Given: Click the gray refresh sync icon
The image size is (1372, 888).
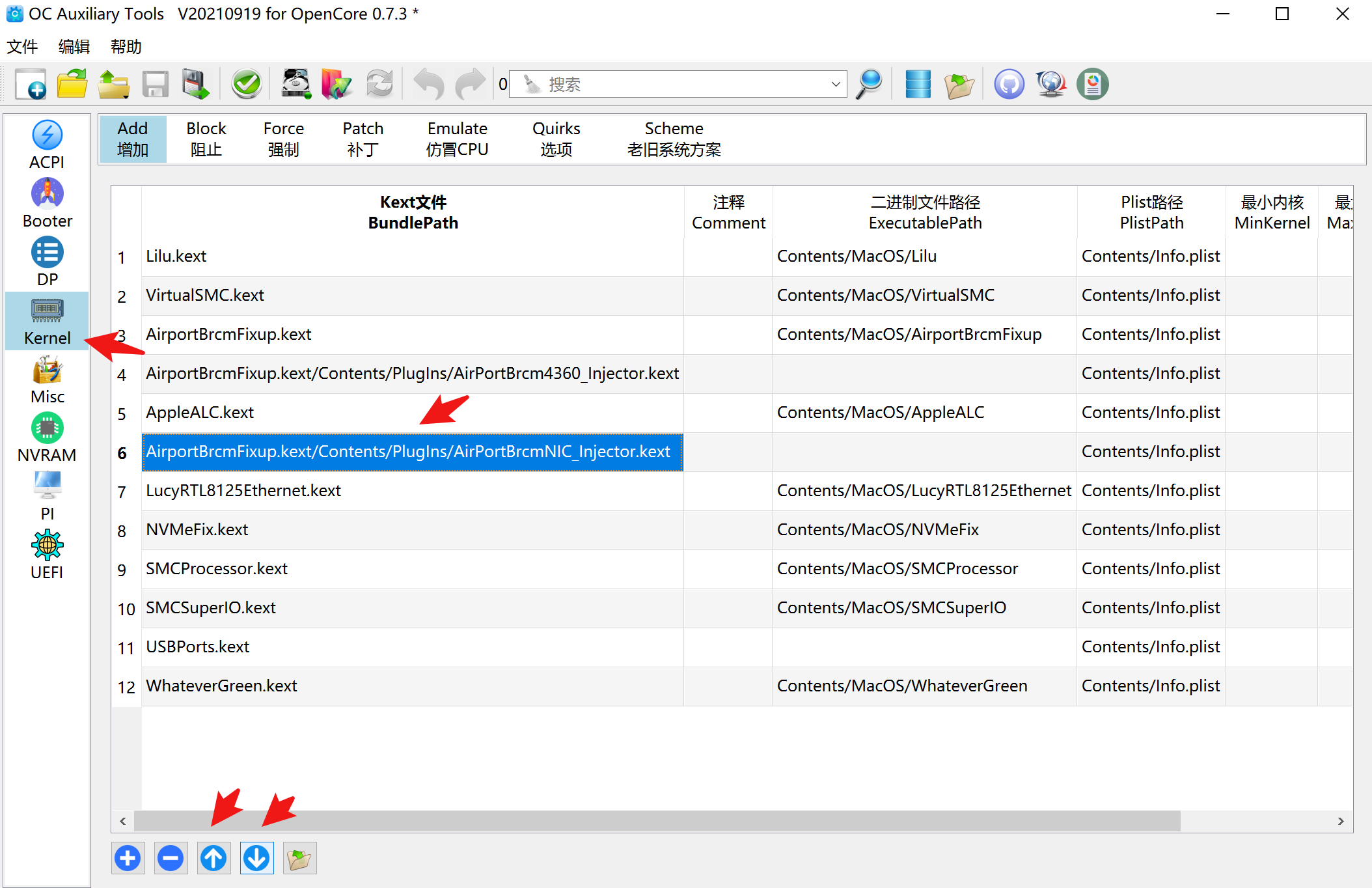Looking at the screenshot, I should pyautogui.click(x=379, y=84).
